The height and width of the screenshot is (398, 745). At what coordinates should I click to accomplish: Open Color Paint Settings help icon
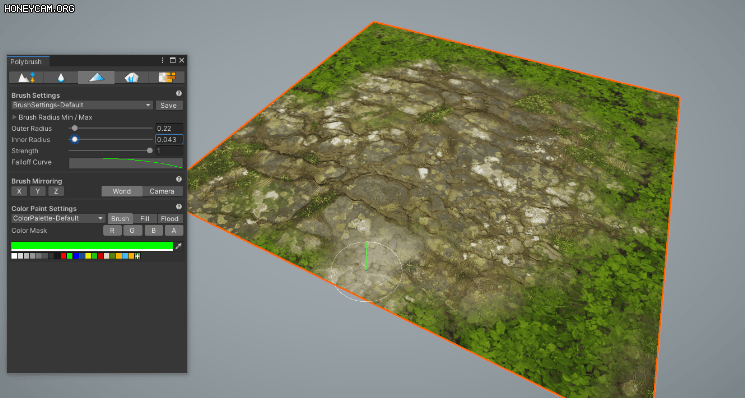pos(179,207)
